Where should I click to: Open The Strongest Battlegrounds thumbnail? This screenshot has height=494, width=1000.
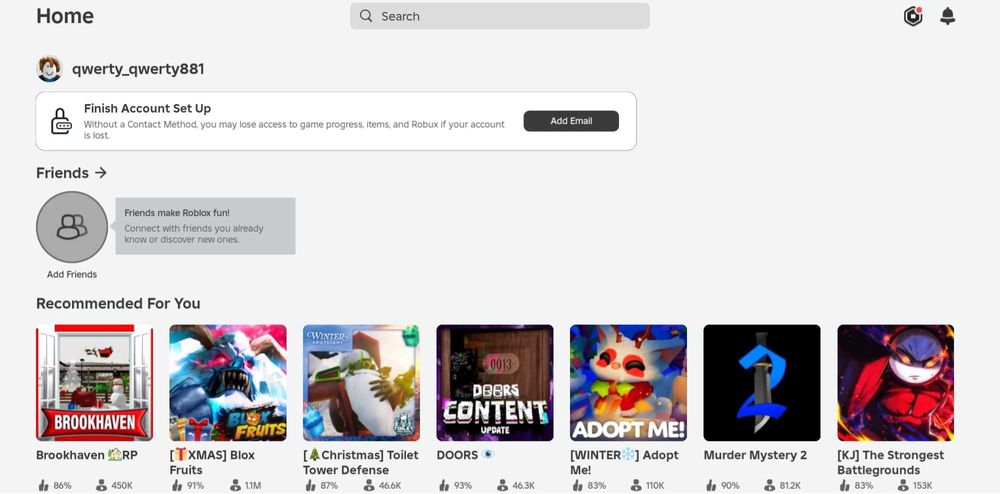click(x=896, y=383)
